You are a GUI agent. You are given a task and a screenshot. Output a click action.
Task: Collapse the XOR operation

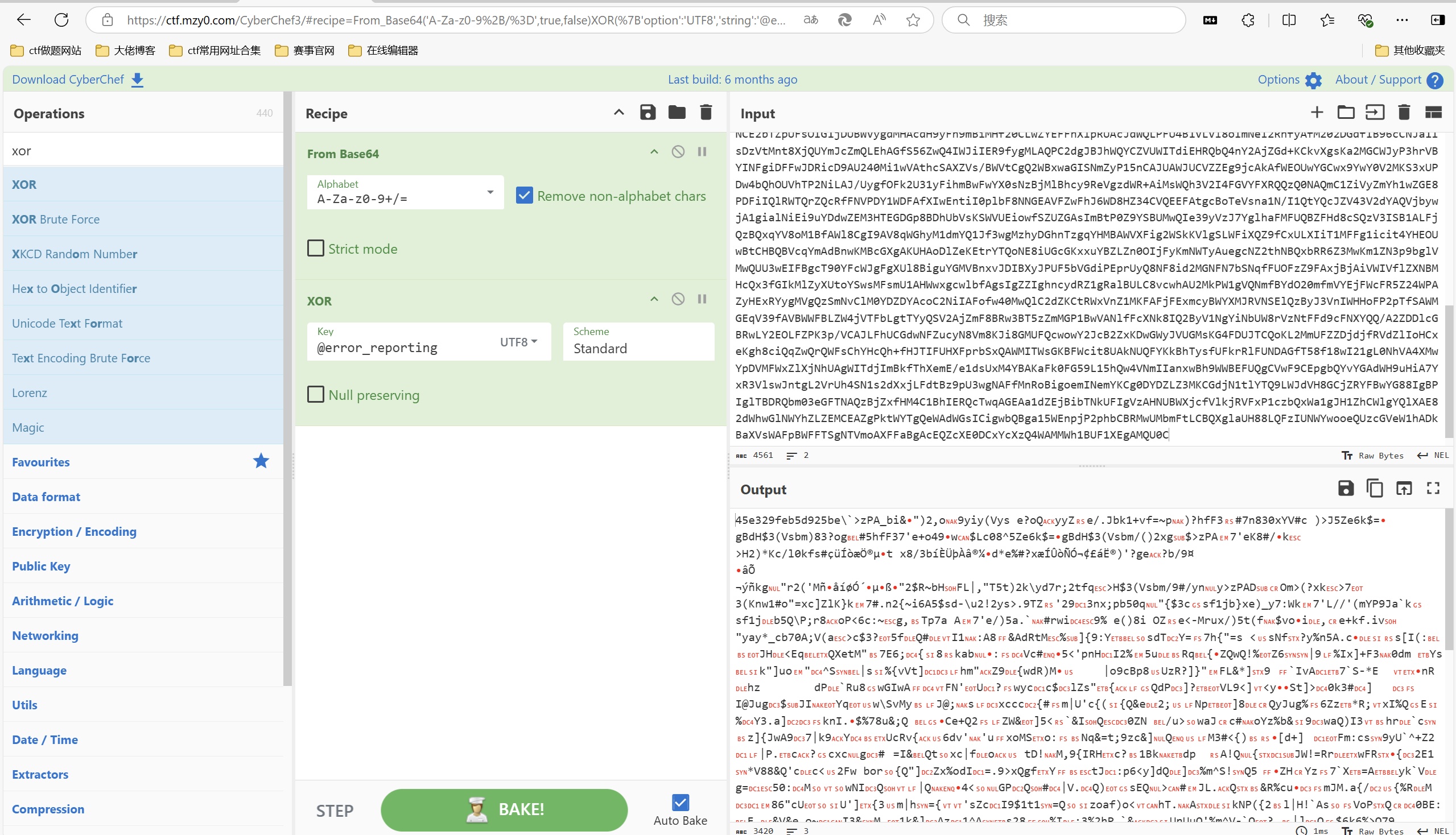pyautogui.click(x=654, y=299)
